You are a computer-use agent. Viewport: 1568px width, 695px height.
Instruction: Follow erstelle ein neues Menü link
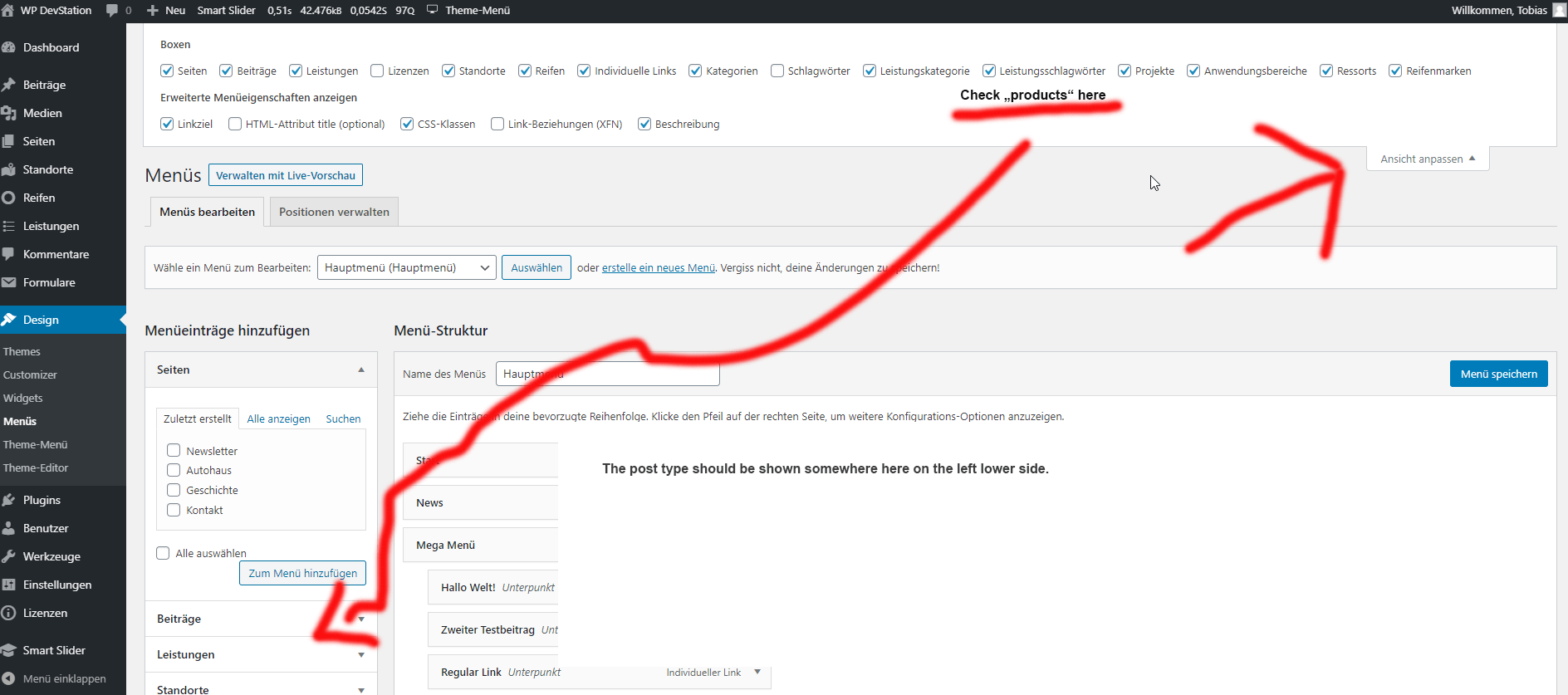[x=659, y=267]
